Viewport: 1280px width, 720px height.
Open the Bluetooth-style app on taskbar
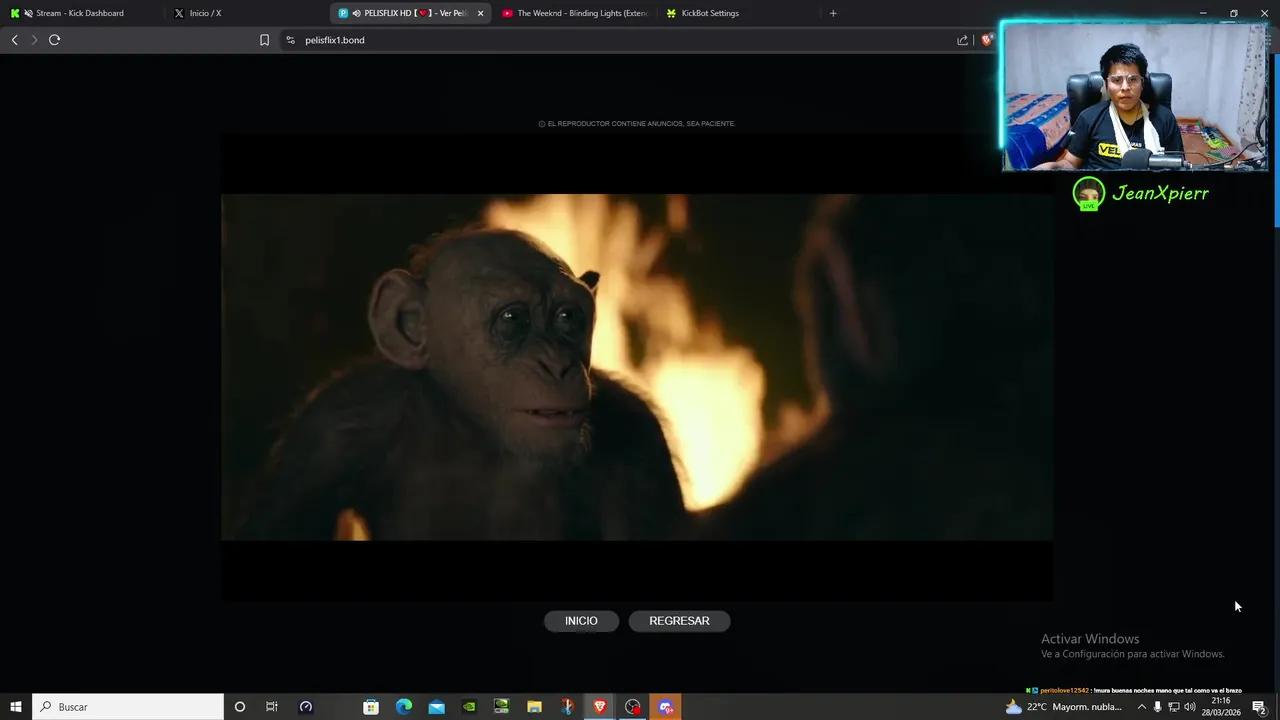pos(567,707)
